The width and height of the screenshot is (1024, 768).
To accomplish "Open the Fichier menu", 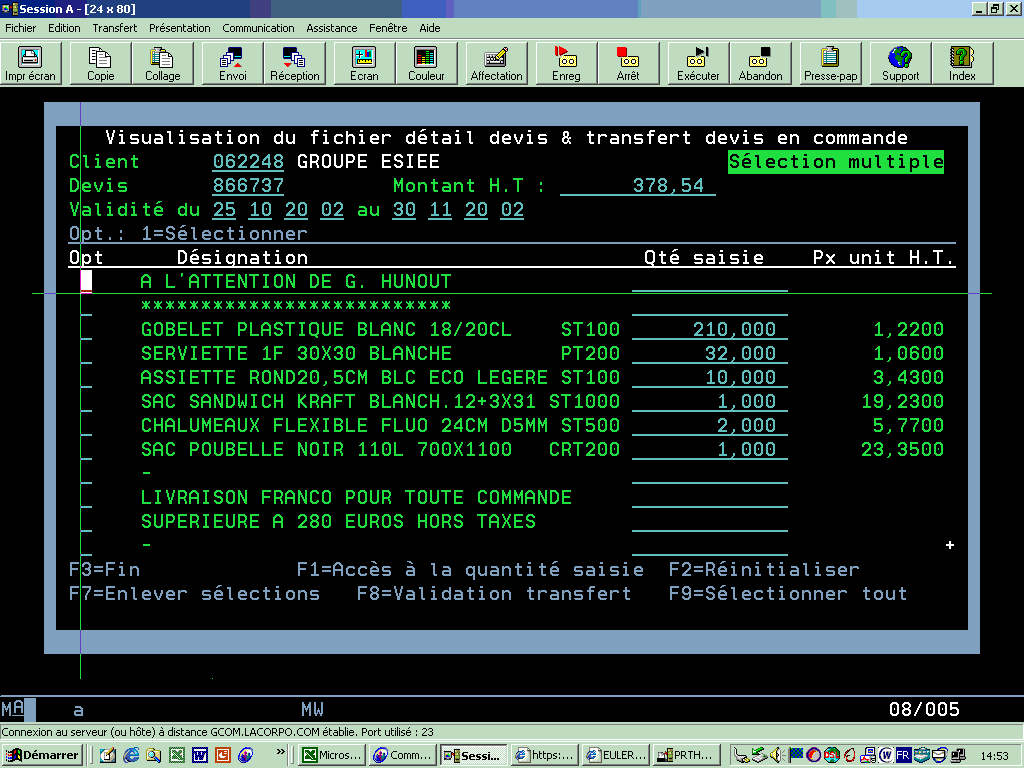I will coord(20,28).
